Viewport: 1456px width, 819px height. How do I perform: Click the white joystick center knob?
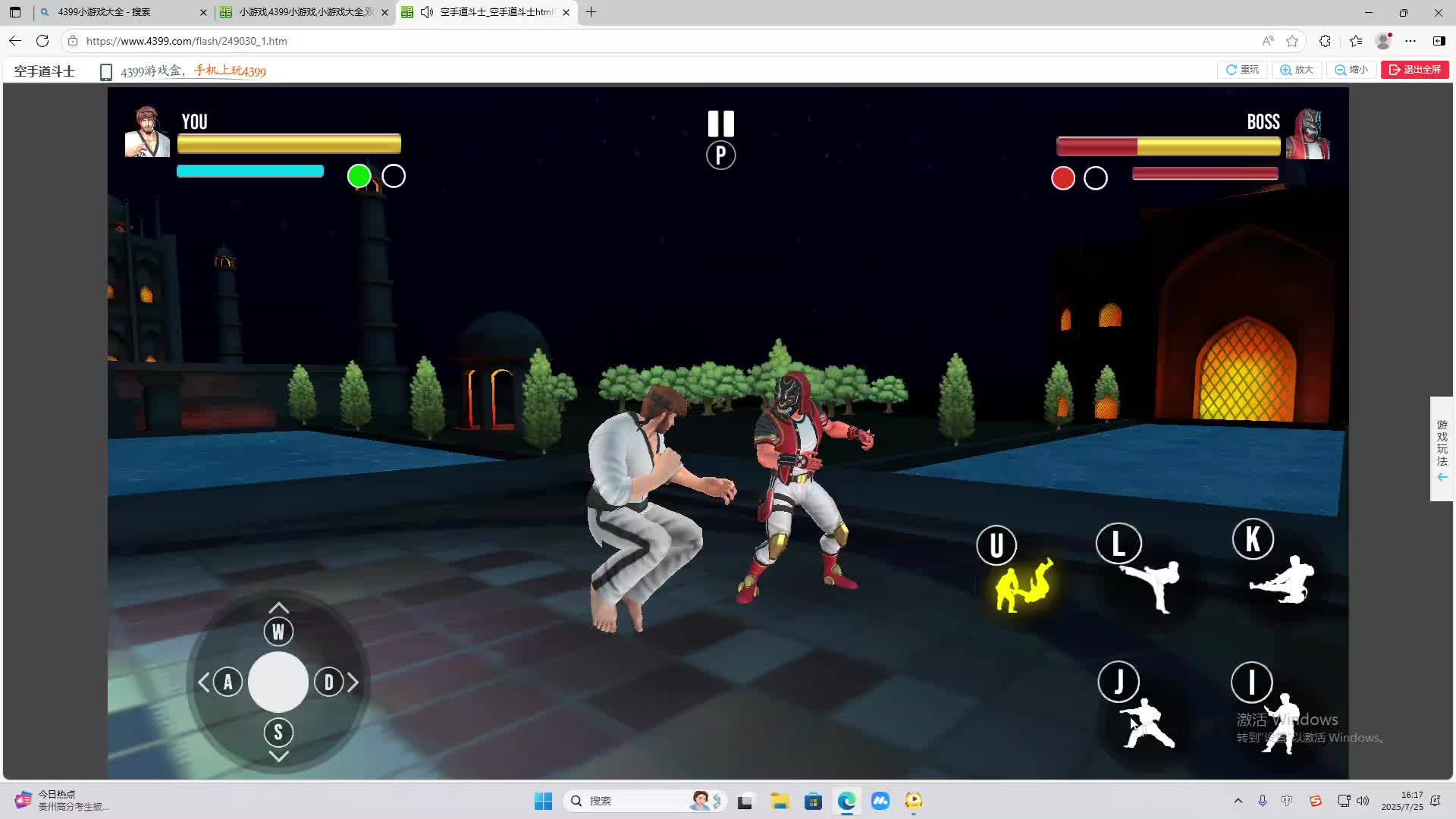tap(278, 682)
